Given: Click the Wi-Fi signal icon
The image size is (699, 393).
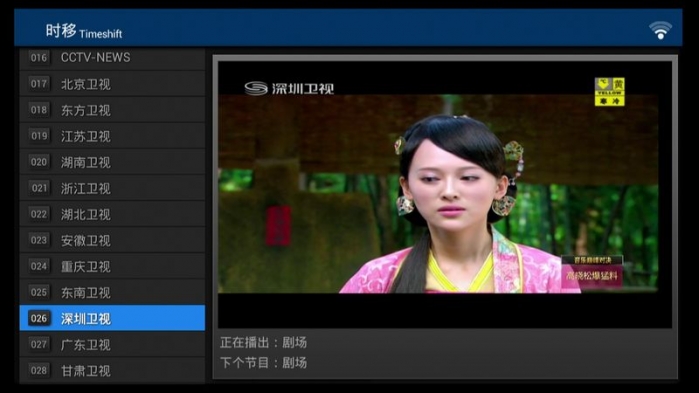Looking at the screenshot, I should click(660, 30).
